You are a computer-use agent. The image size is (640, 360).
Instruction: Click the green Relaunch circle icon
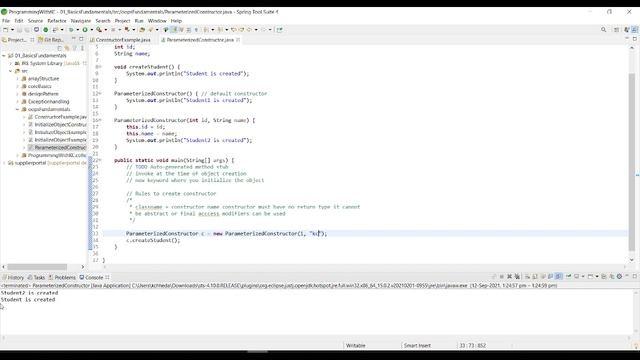tap(46, 29)
